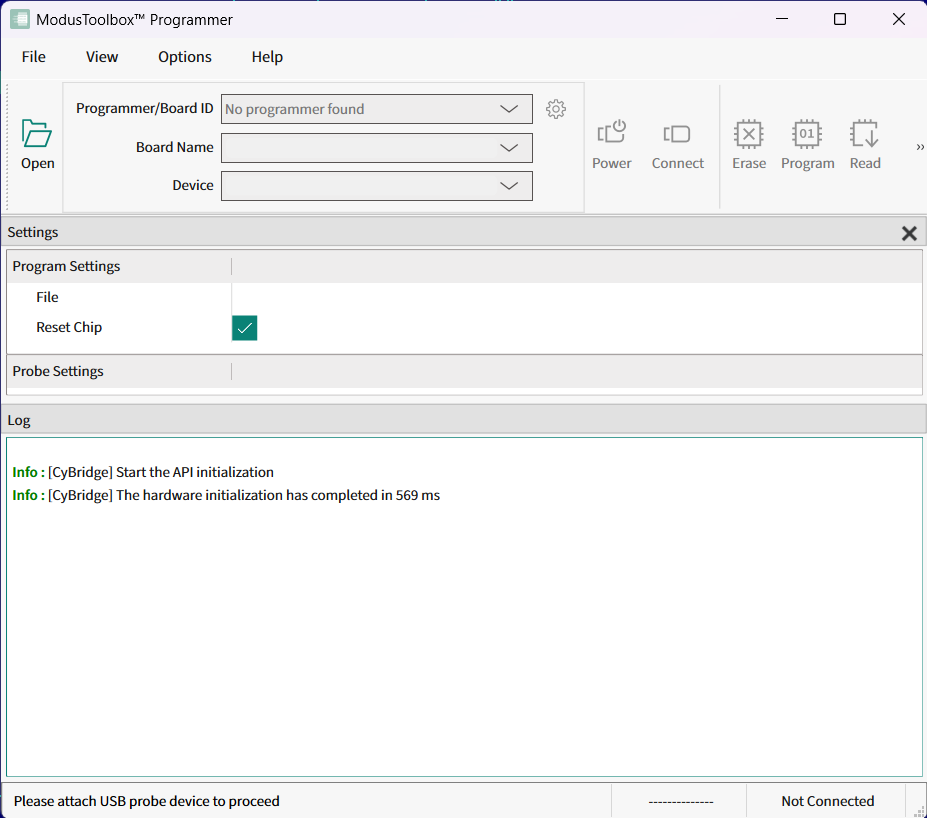Click the Board Name label
The width and height of the screenshot is (927, 818).
(x=174, y=147)
